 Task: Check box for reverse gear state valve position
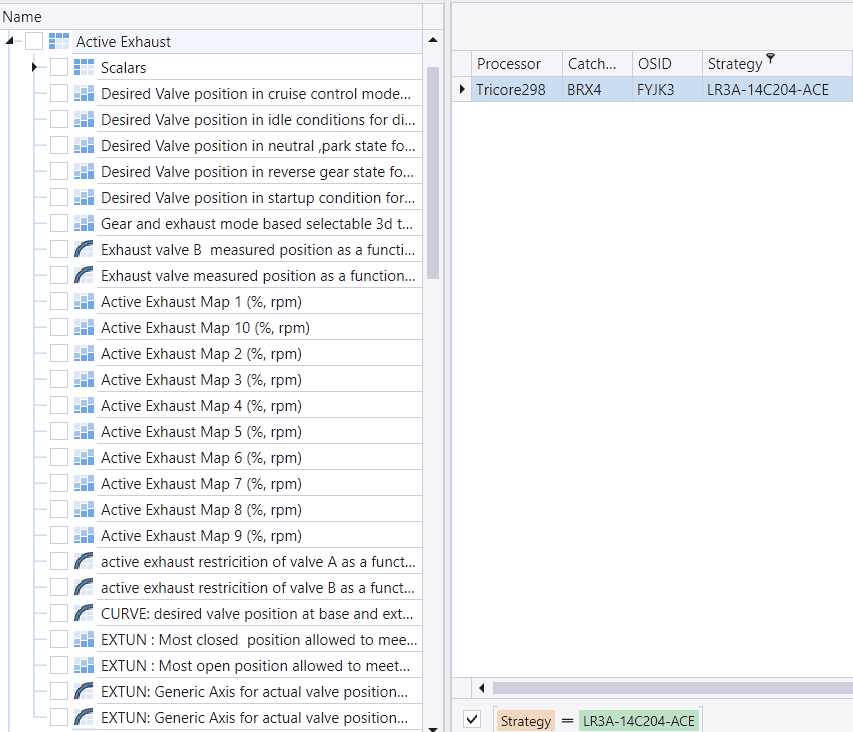(x=59, y=171)
